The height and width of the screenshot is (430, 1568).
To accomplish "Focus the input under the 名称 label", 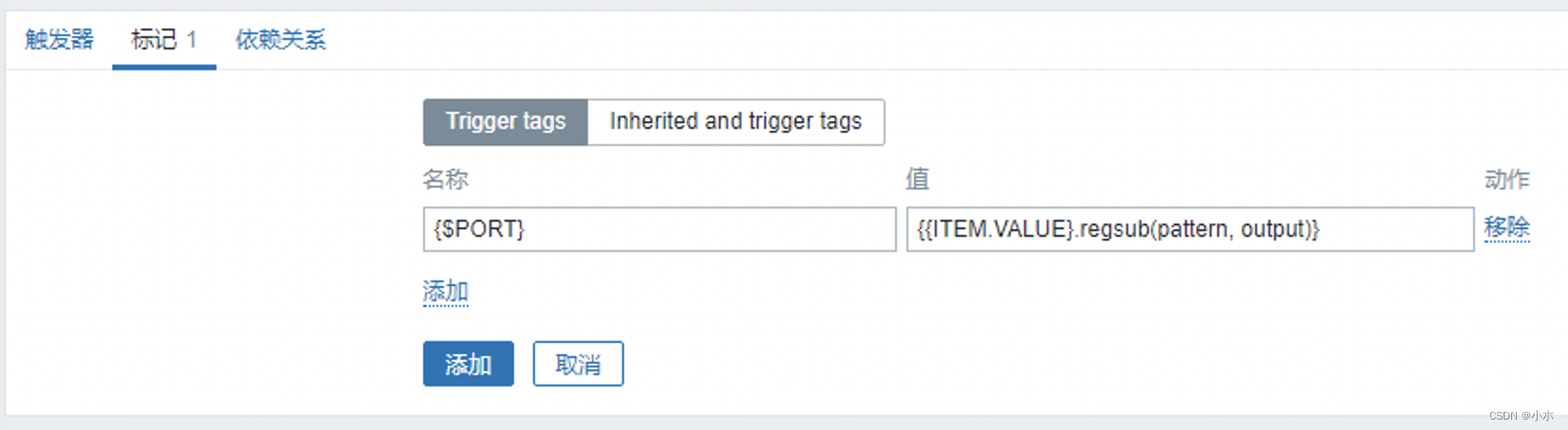I will 659,229.
